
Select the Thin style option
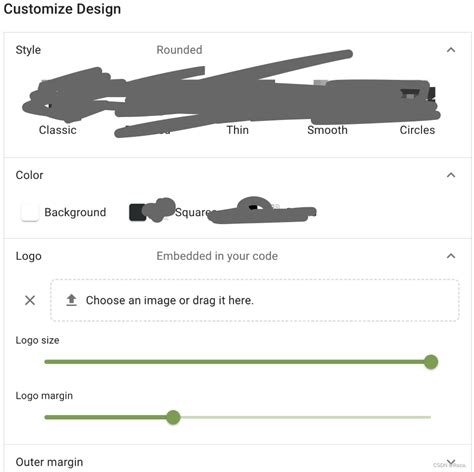pos(238,130)
